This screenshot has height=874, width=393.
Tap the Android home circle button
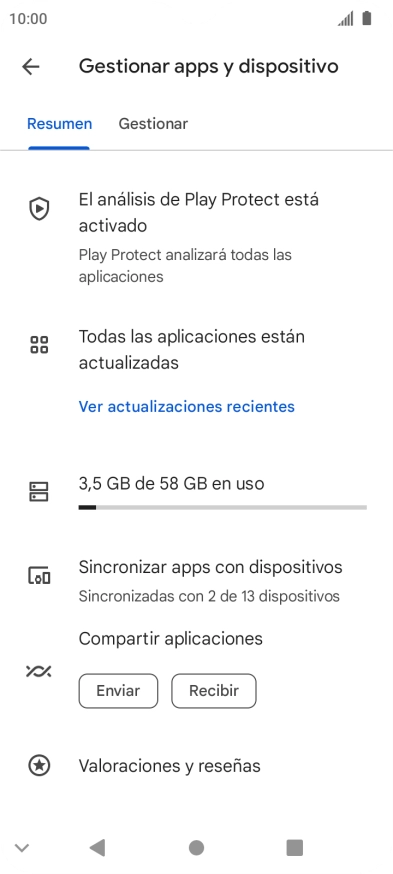coord(196,848)
